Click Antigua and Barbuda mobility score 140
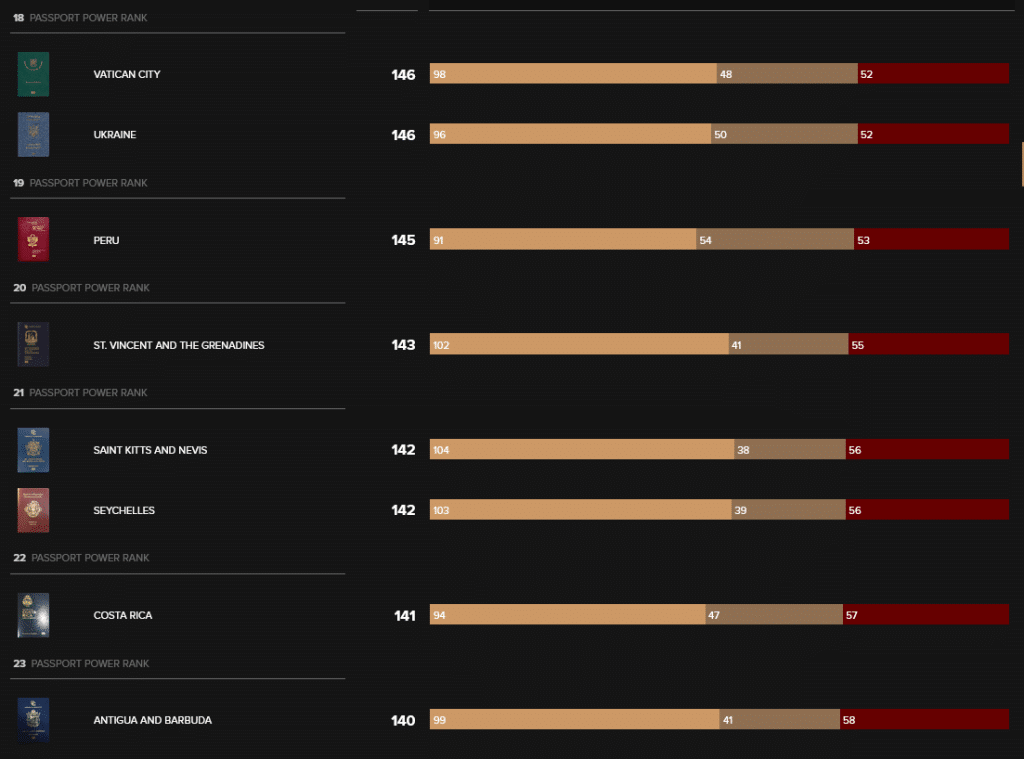This screenshot has width=1024, height=759. pyautogui.click(x=403, y=720)
